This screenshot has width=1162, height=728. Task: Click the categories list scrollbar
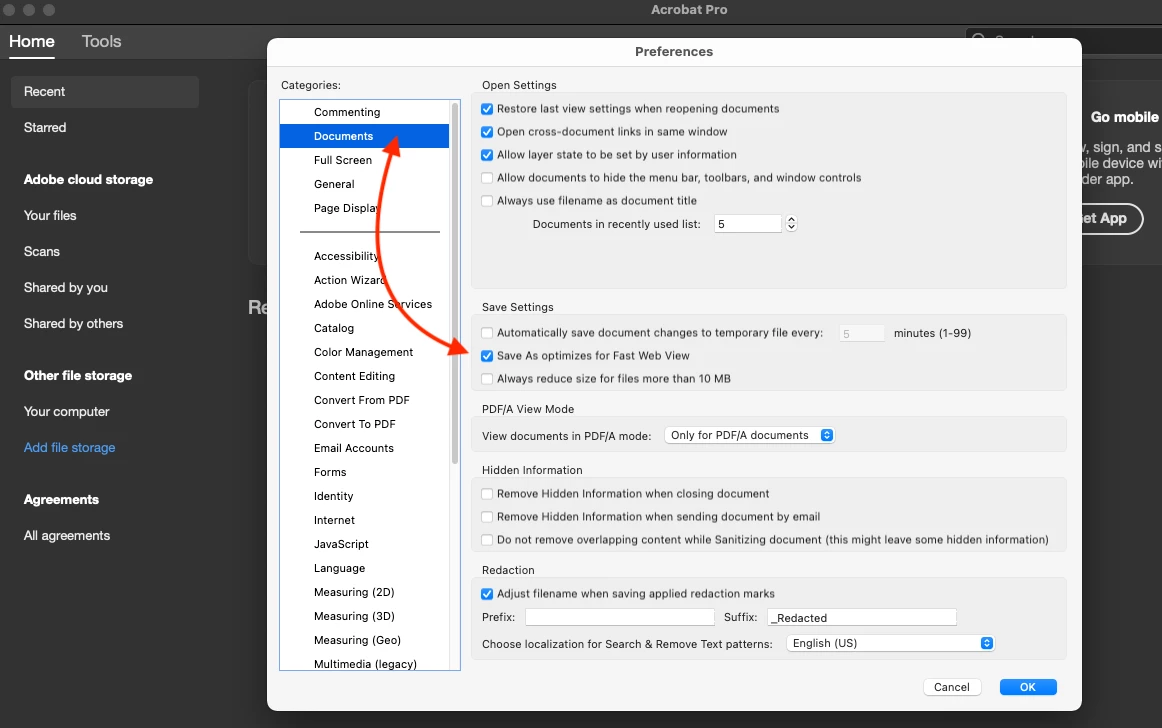pos(455,283)
